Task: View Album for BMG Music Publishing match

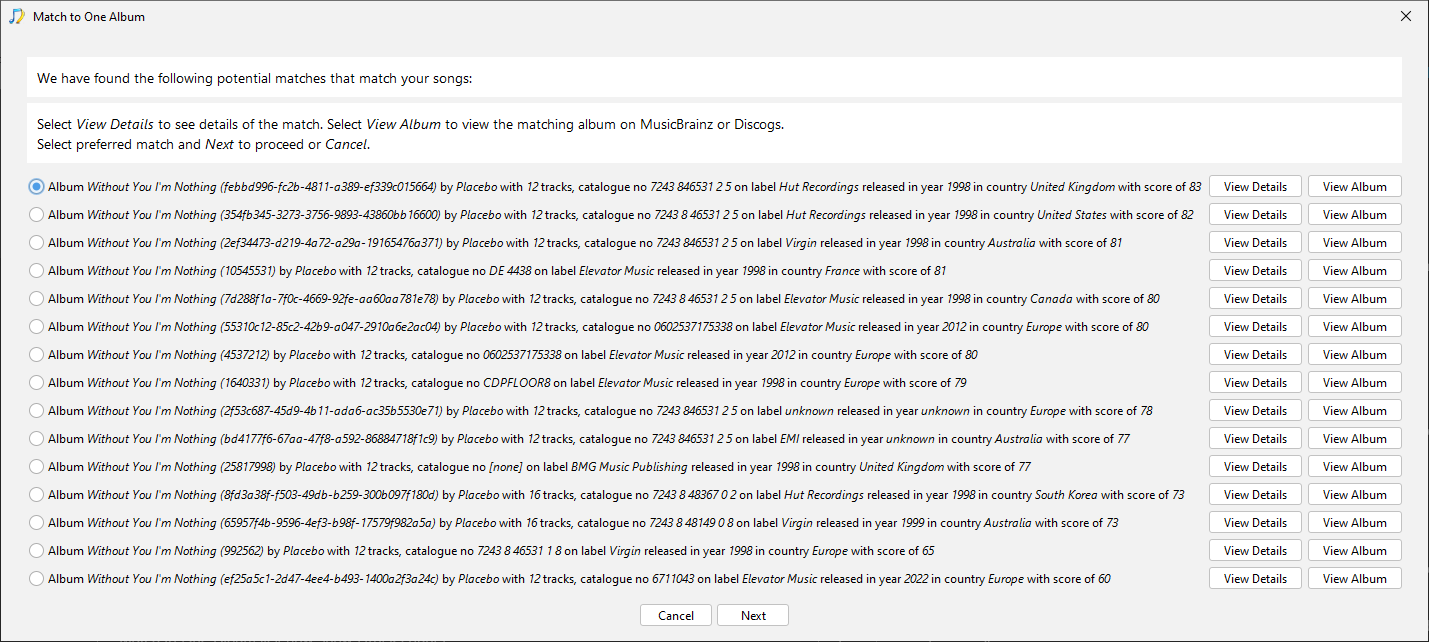Action: coord(1355,467)
